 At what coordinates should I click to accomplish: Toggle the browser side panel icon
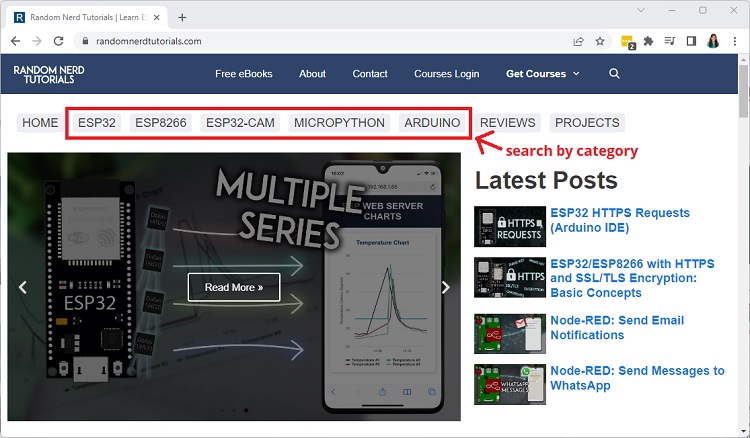click(x=691, y=41)
